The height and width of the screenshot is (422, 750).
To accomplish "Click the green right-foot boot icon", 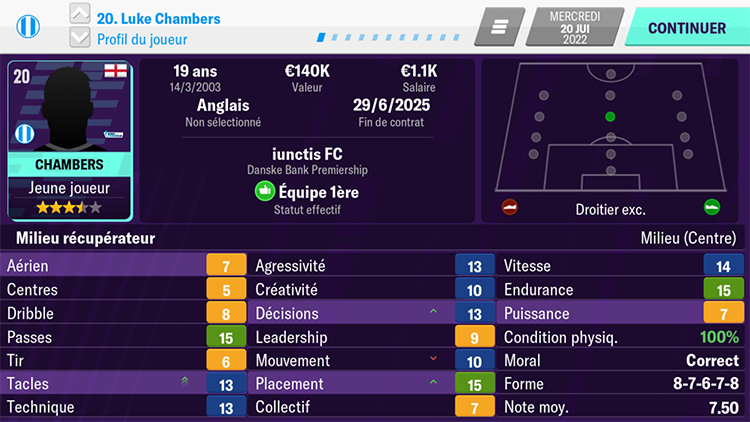I will [x=711, y=208].
